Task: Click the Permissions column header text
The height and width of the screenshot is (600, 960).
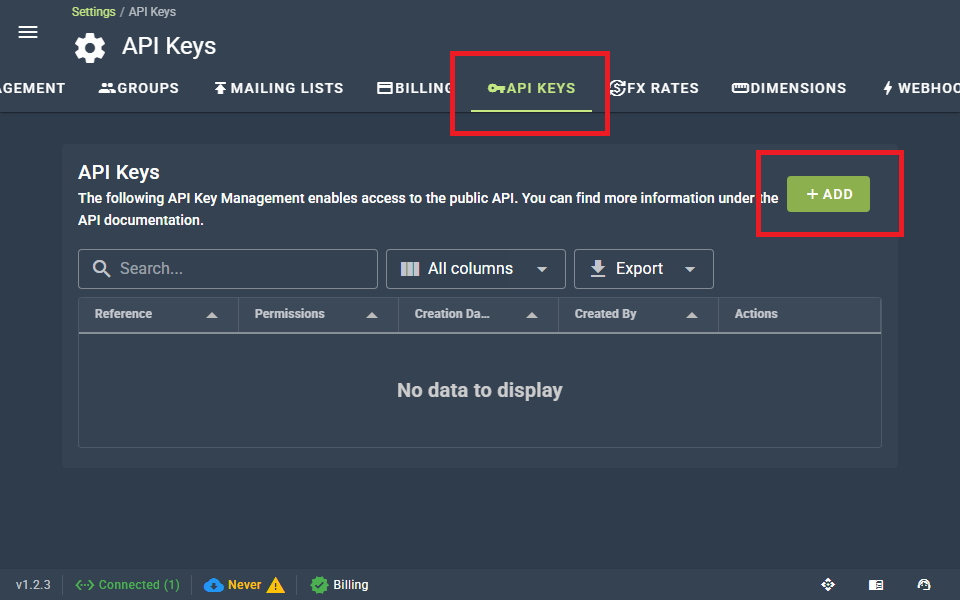Action: pyautogui.click(x=290, y=313)
